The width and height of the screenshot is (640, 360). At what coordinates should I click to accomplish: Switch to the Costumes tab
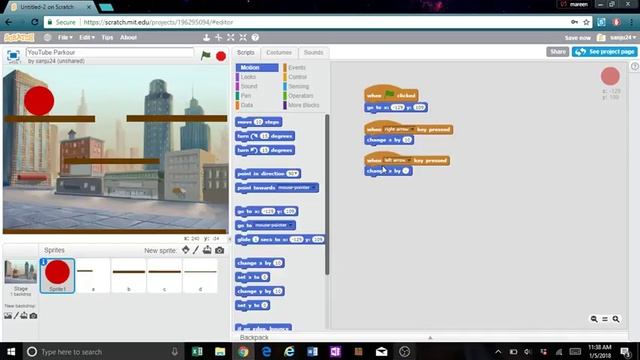[279, 53]
